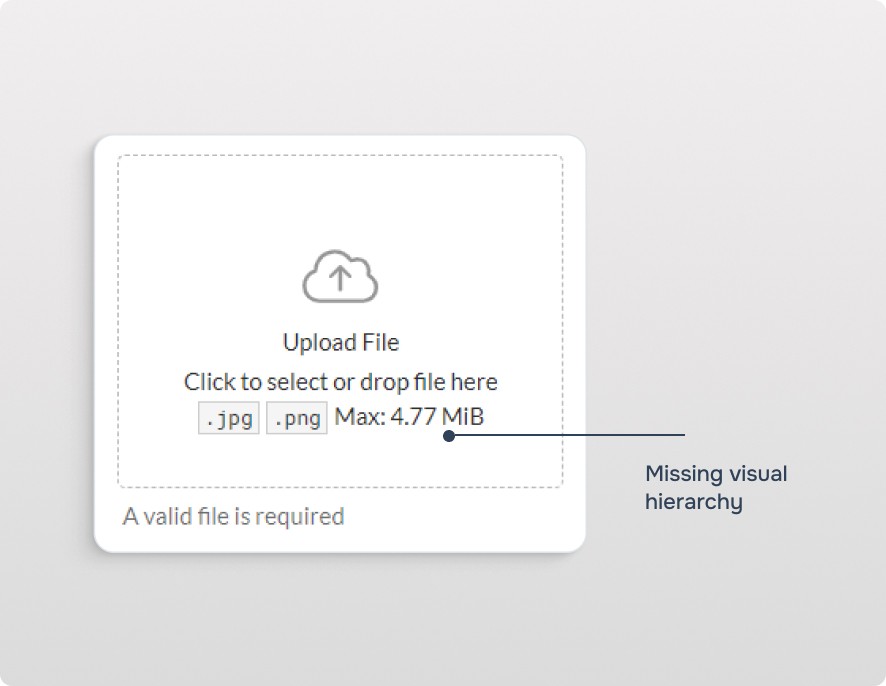Open the Missing visual hierarchy annotation label
The width and height of the screenshot is (886, 686).
pyautogui.click(x=716, y=487)
